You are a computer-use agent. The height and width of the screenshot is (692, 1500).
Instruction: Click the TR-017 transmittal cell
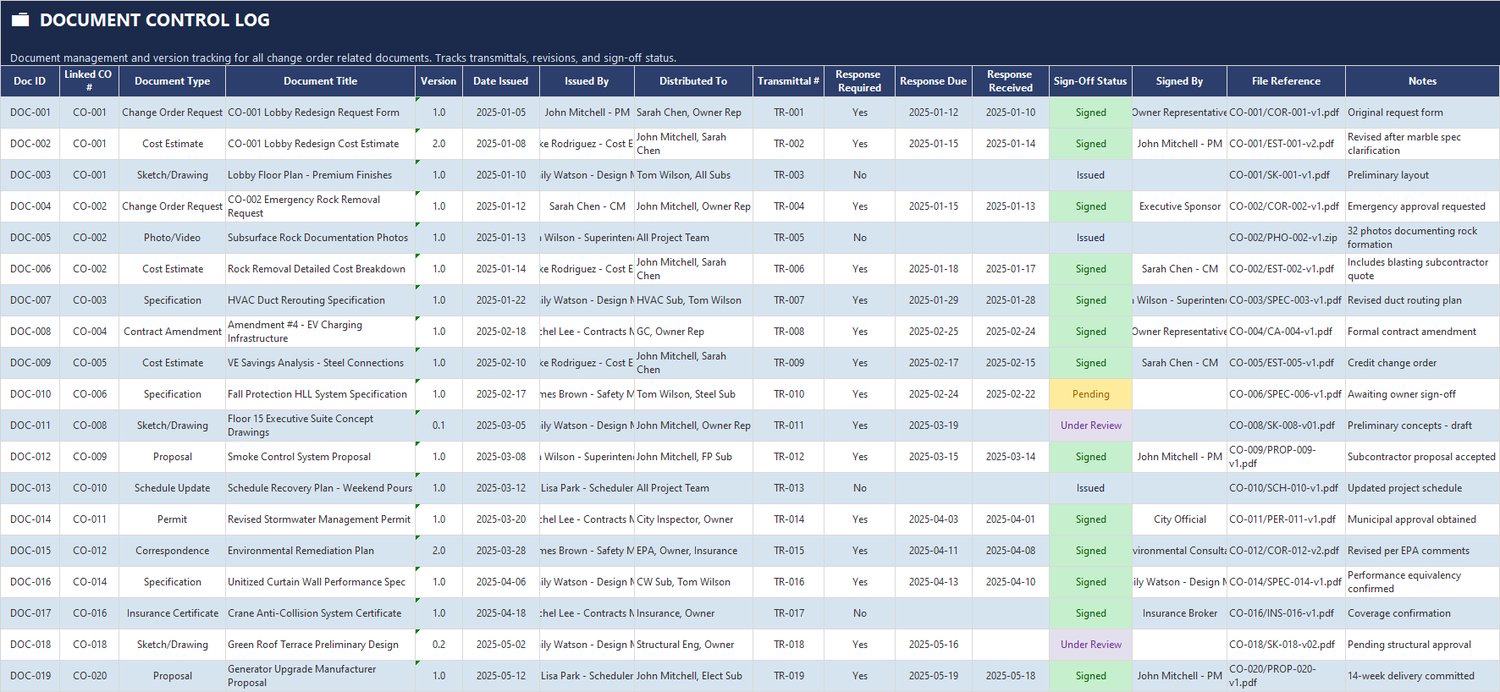click(x=789, y=613)
